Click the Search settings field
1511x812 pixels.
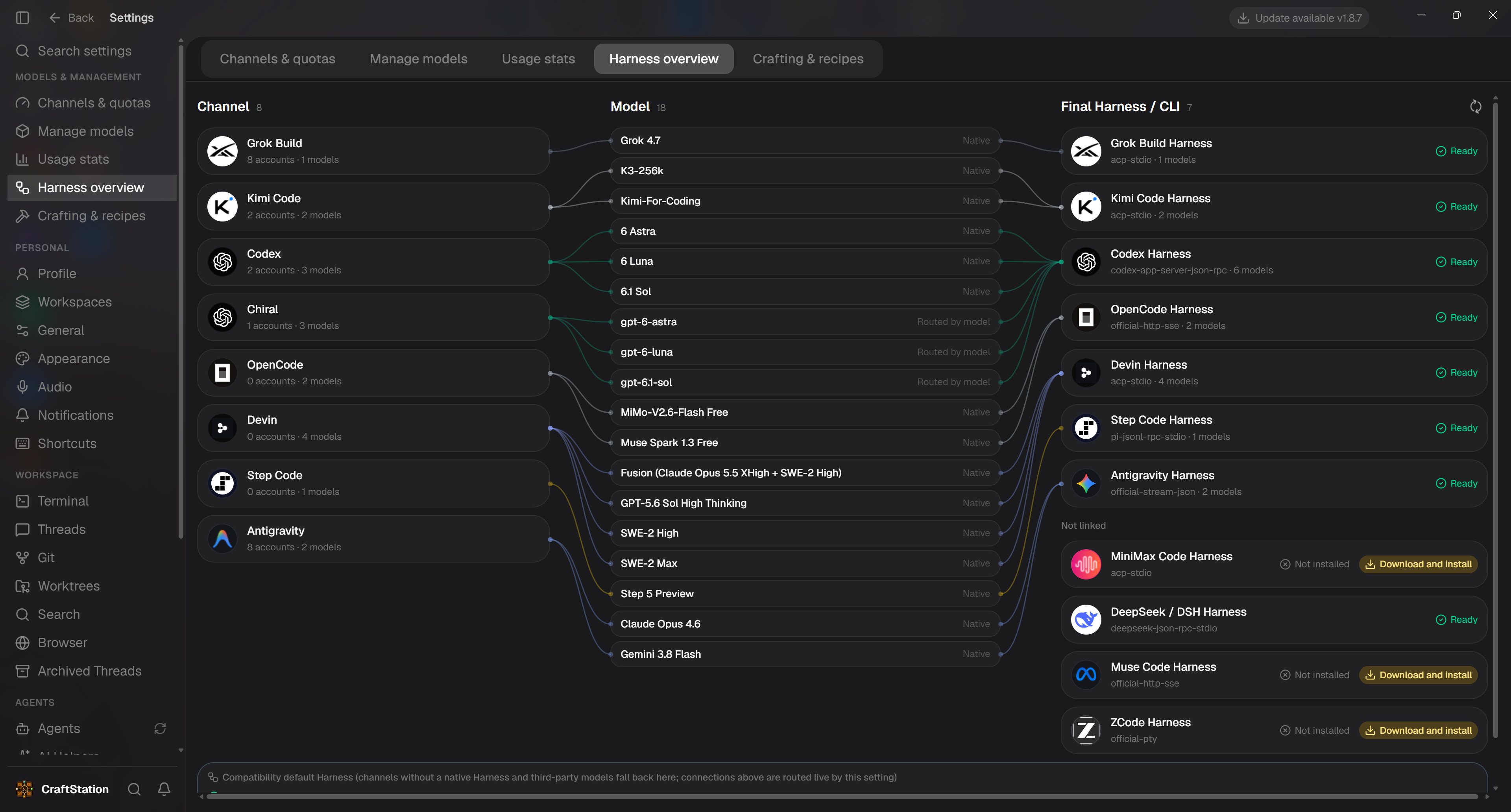tap(92, 51)
